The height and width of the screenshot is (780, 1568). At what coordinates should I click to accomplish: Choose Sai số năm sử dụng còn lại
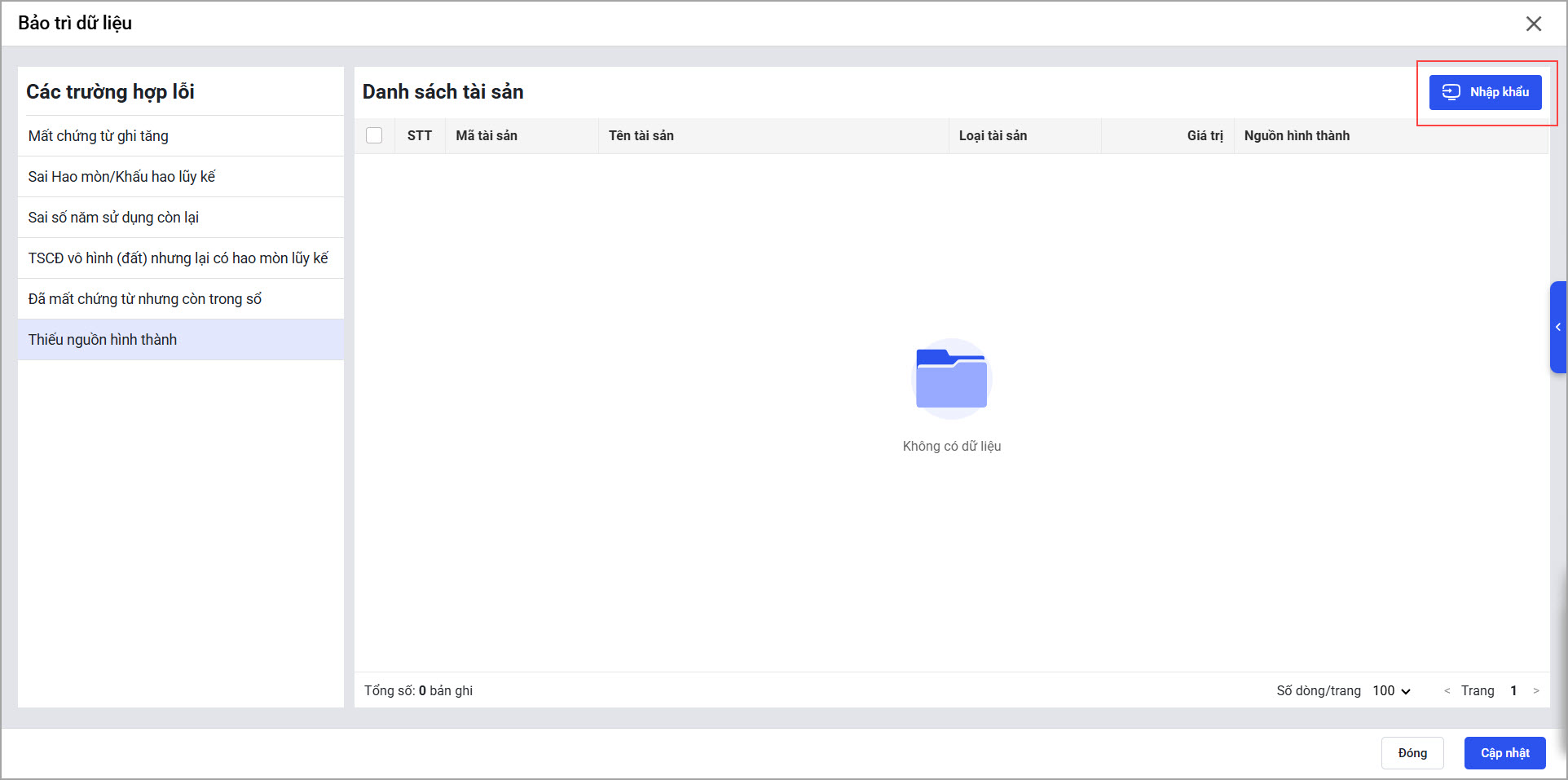coord(181,218)
